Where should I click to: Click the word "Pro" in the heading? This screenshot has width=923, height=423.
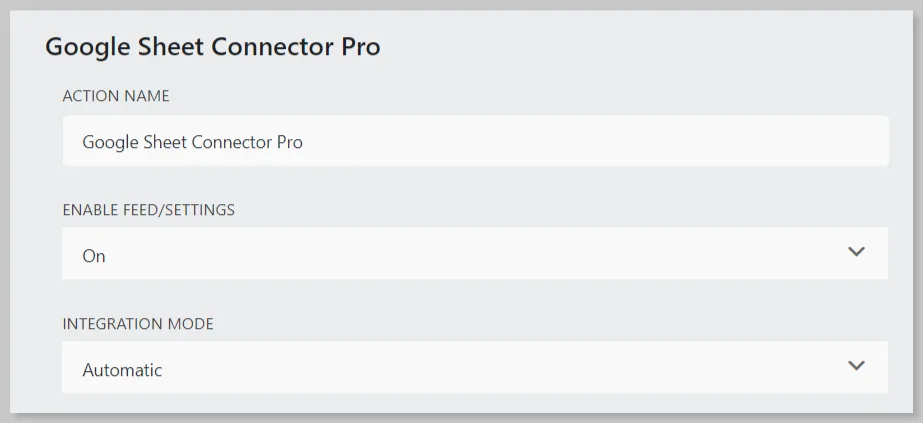[361, 47]
